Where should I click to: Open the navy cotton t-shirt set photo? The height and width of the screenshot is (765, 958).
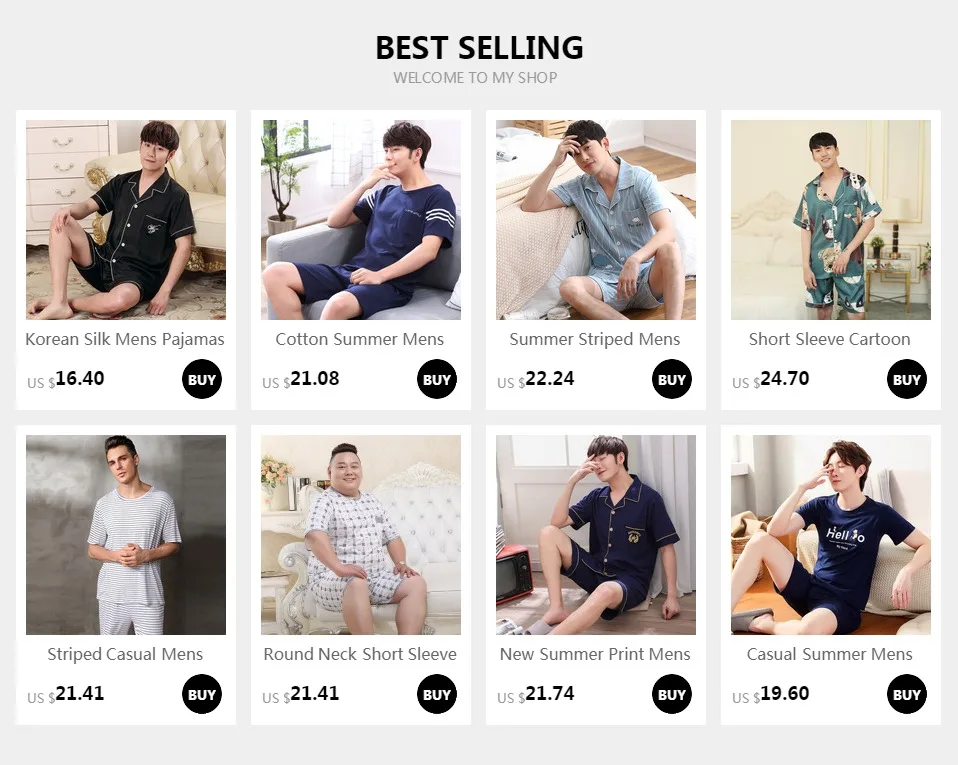tap(361, 220)
